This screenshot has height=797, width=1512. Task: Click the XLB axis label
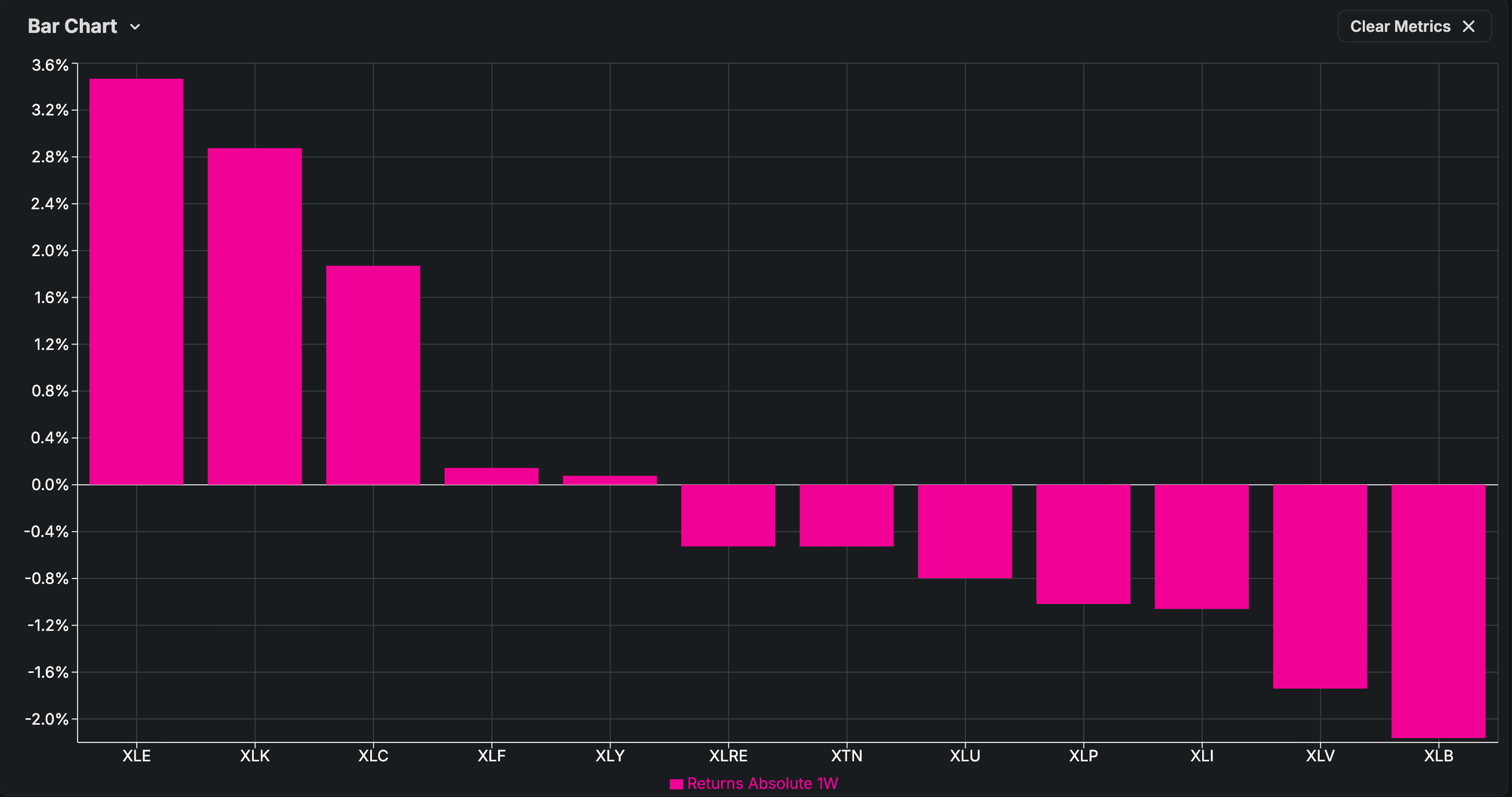click(1438, 756)
